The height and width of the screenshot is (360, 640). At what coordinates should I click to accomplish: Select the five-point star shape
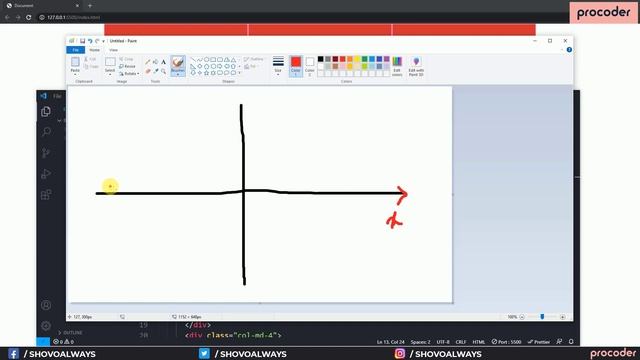[x=207, y=73]
